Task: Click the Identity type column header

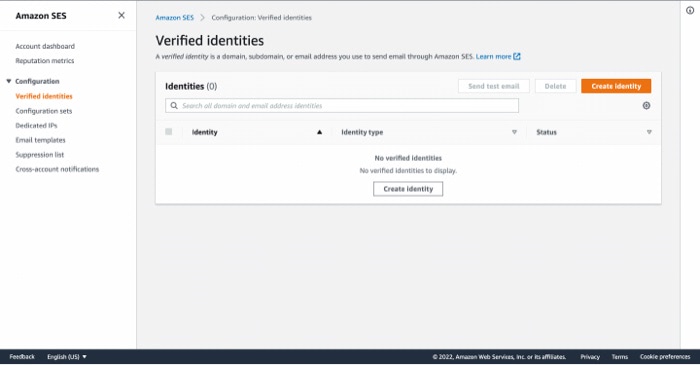Action: [x=362, y=132]
